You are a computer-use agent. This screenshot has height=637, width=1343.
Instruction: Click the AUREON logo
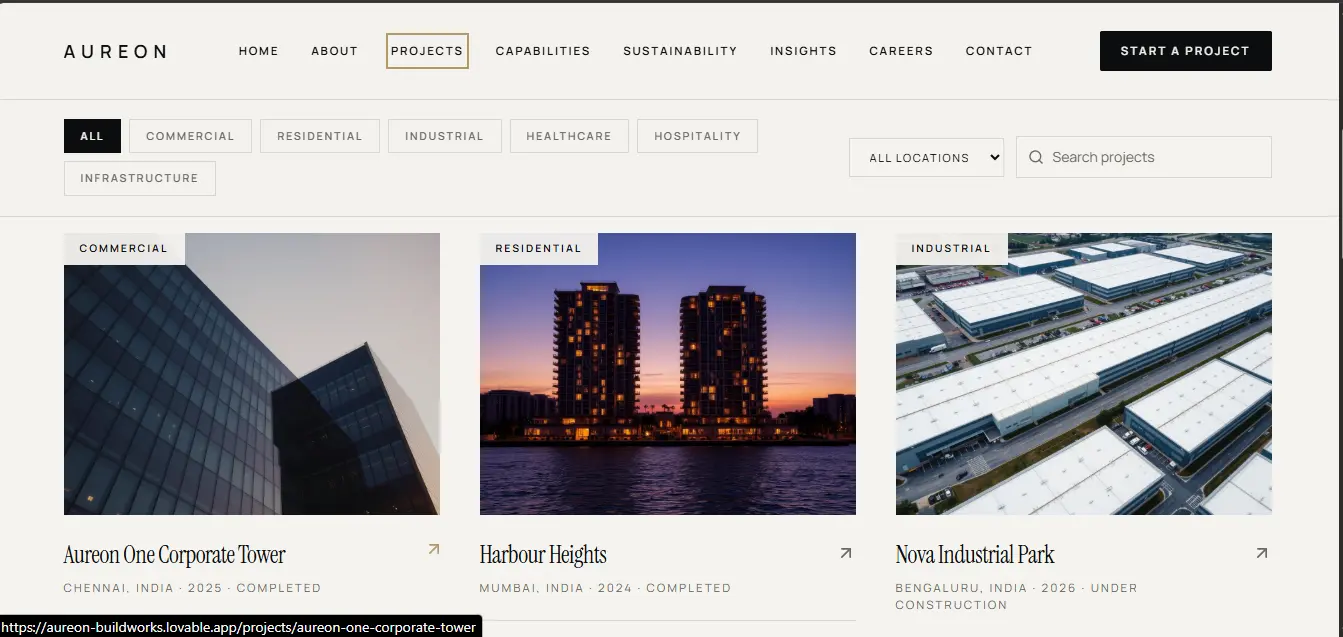[115, 51]
